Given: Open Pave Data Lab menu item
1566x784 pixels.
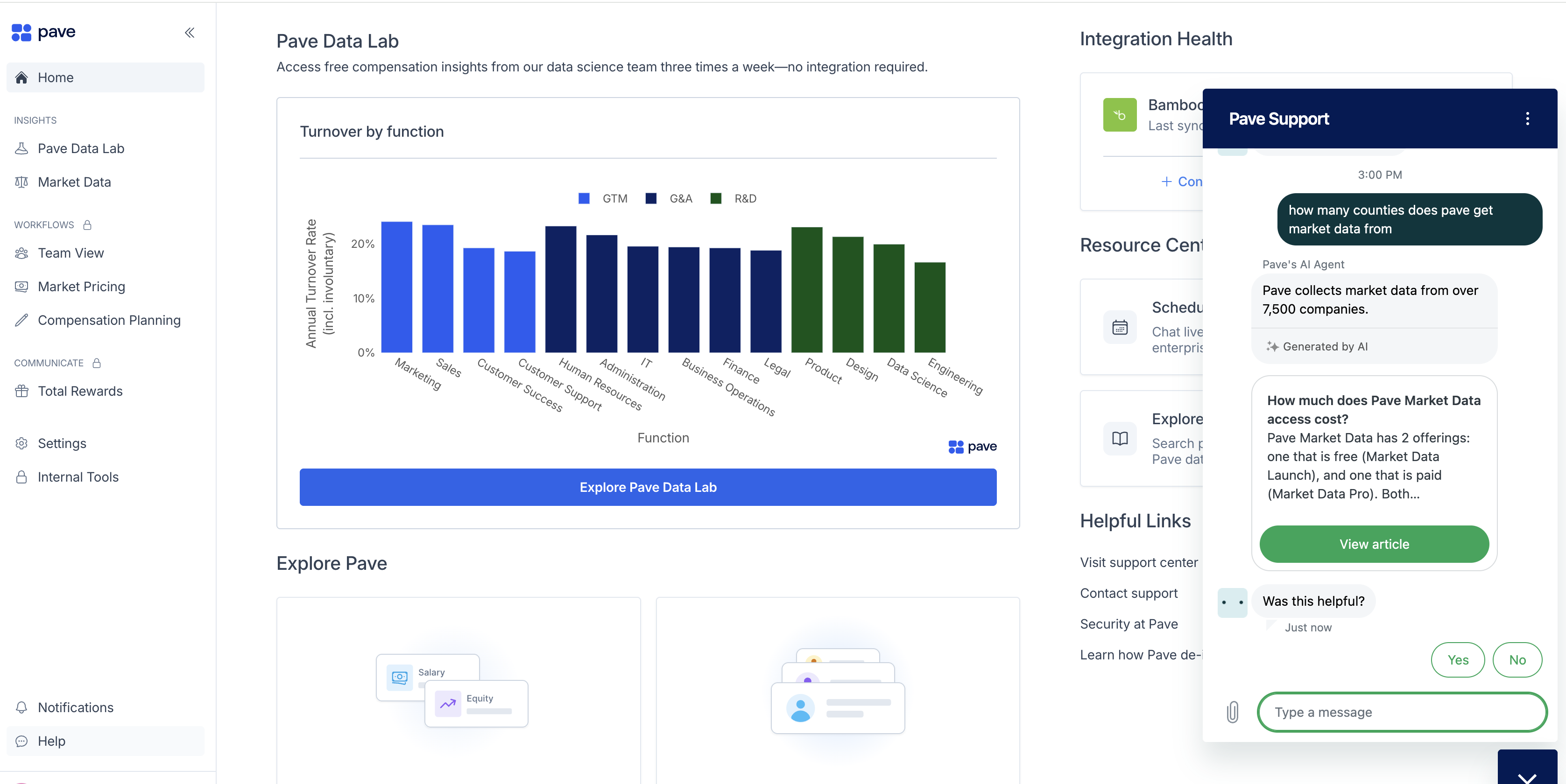Looking at the screenshot, I should 105,149.
